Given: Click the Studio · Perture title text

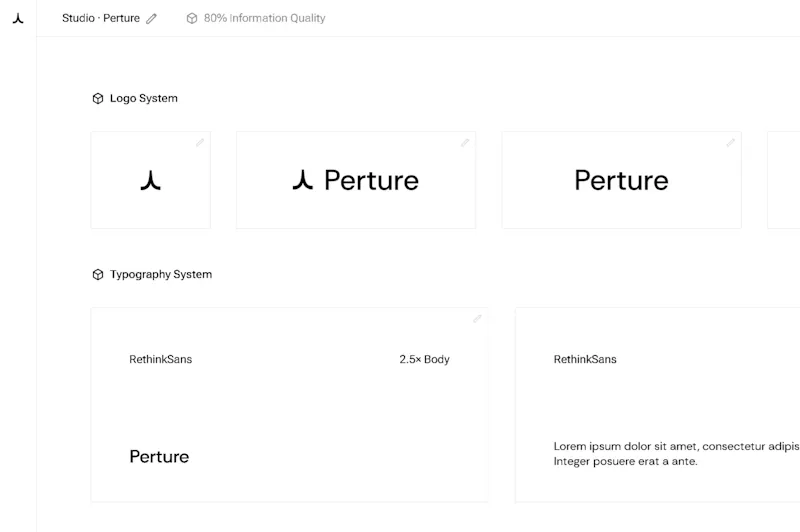Looking at the screenshot, I should tap(101, 18).
